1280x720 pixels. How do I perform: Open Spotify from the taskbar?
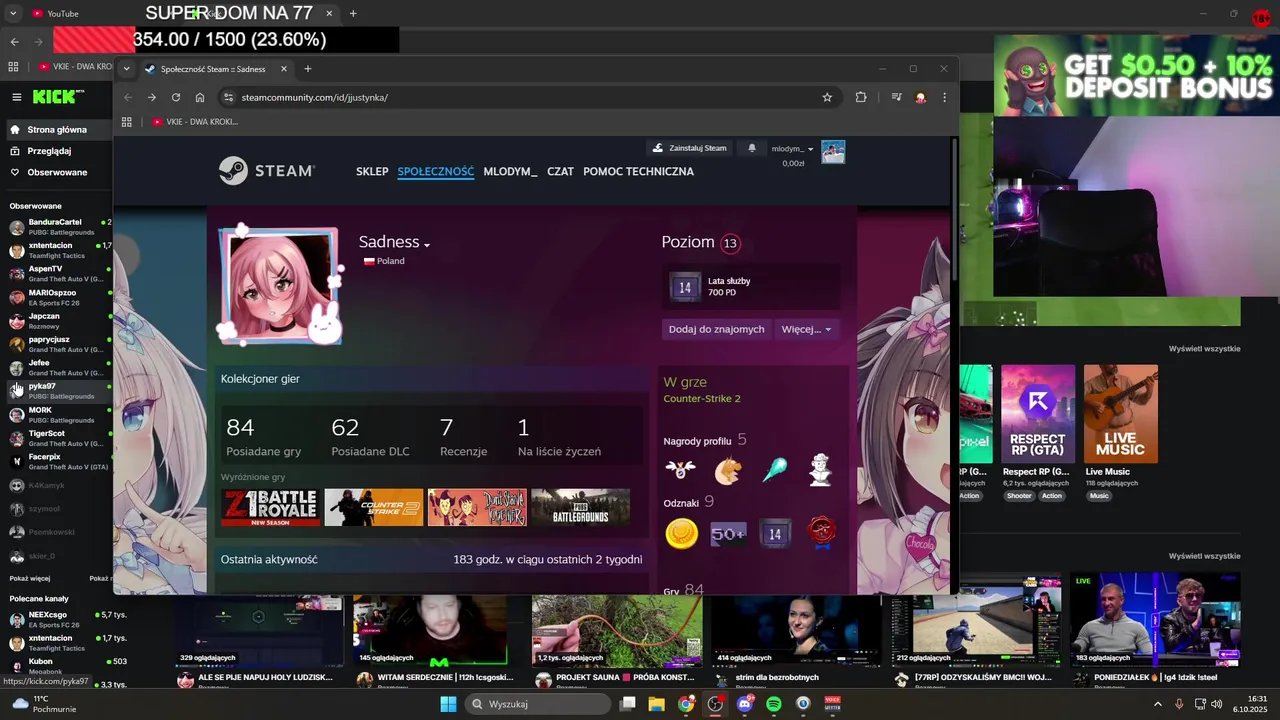(x=774, y=704)
